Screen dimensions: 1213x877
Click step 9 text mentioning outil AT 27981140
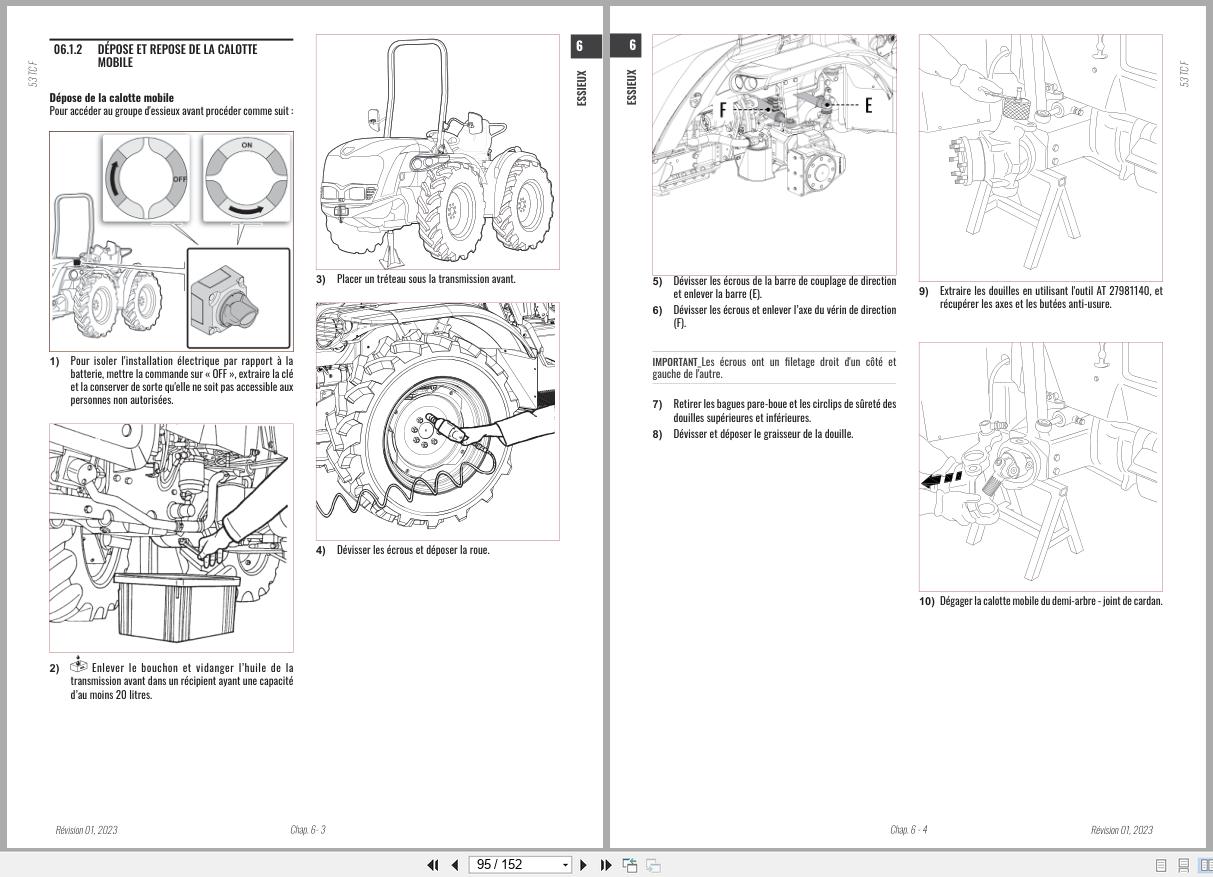(x=1051, y=297)
